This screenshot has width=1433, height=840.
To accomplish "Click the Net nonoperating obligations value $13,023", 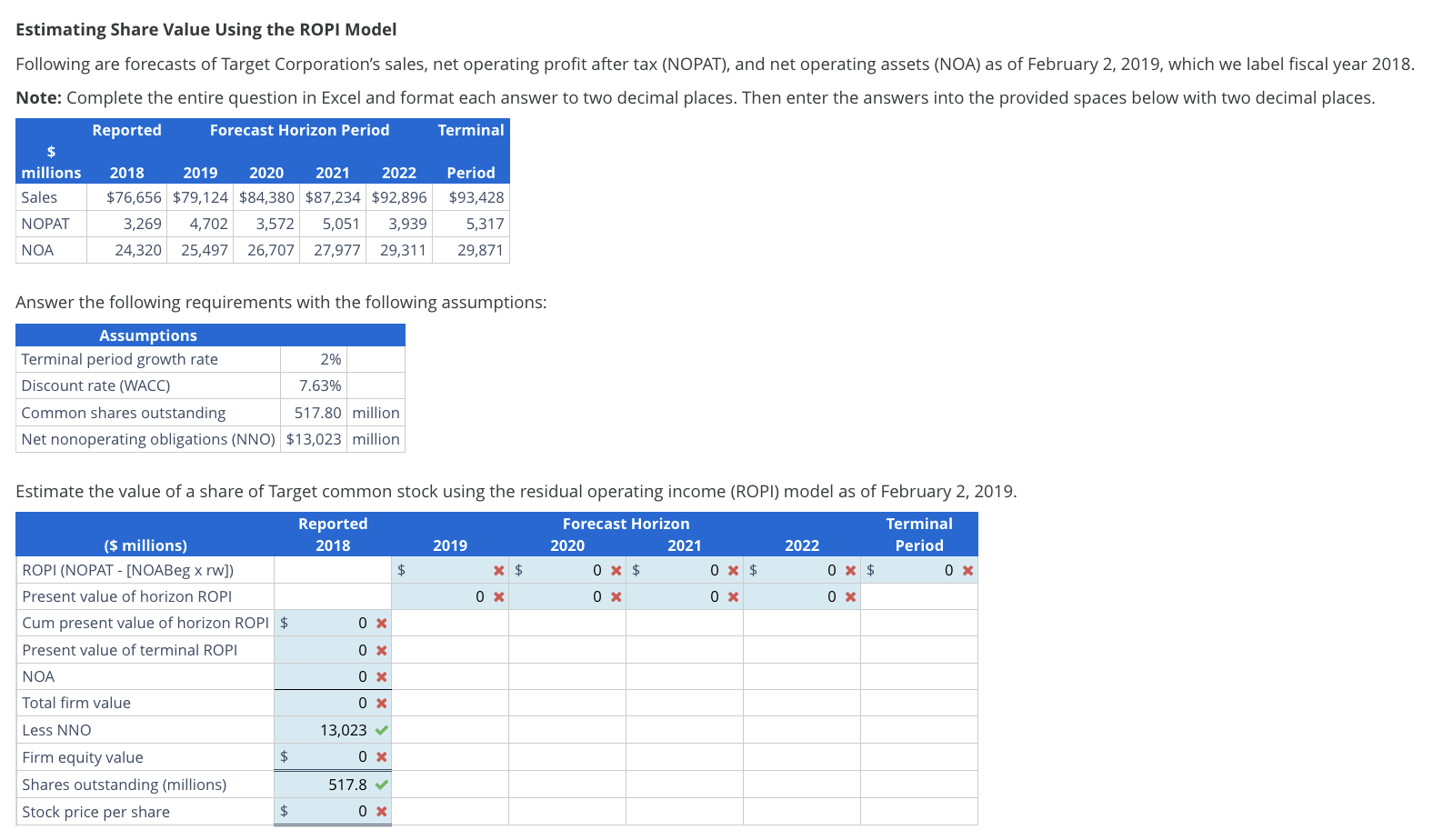I will 314,439.
